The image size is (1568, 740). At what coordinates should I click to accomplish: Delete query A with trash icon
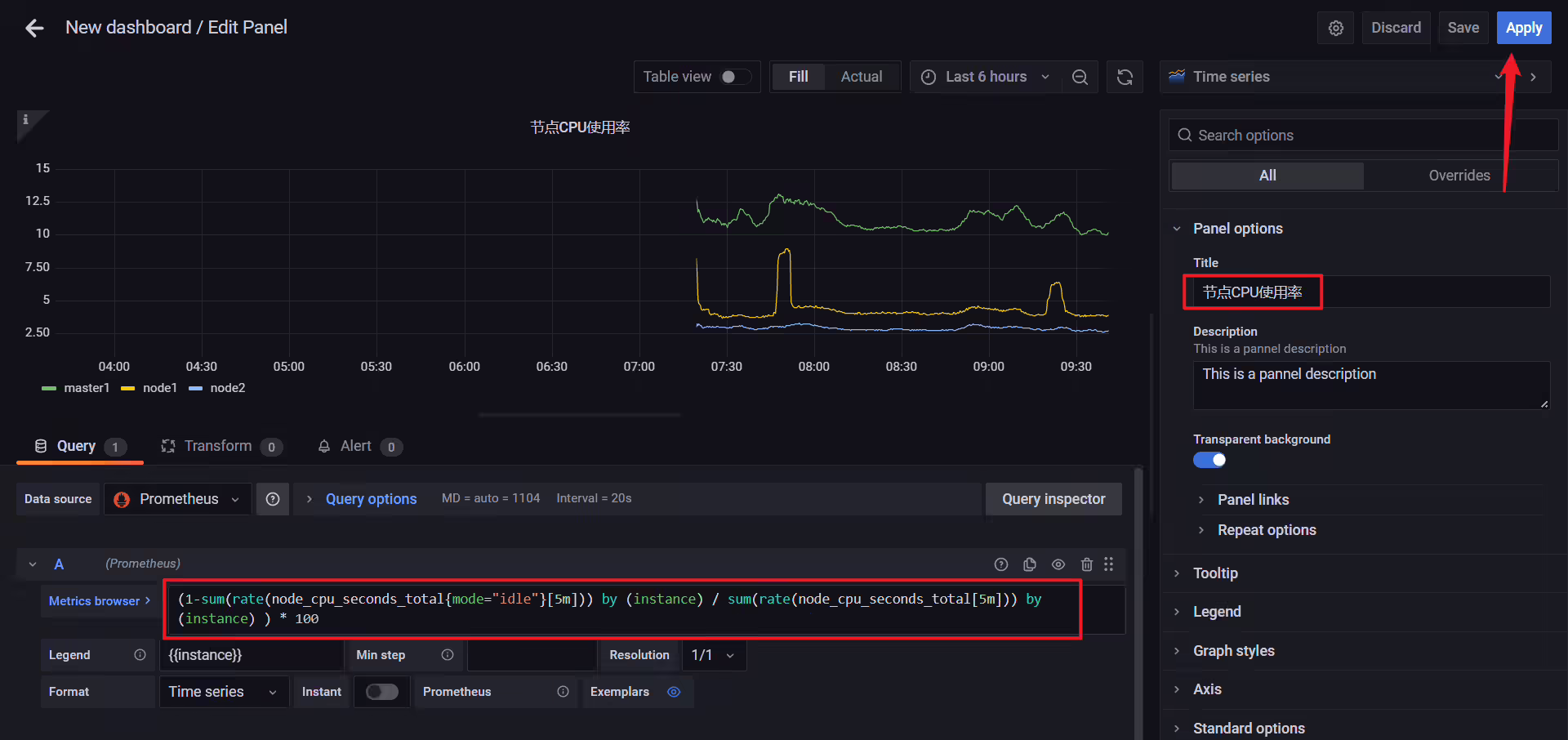click(x=1087, y=564)
